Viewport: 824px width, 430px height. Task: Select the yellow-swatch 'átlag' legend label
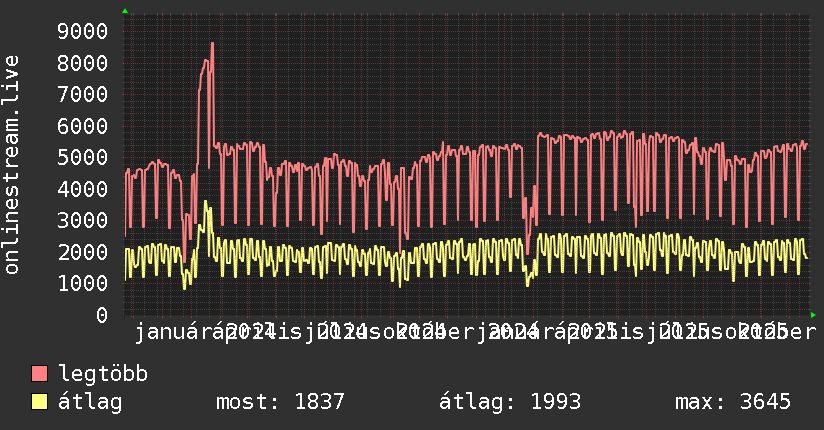click(90, 402)
